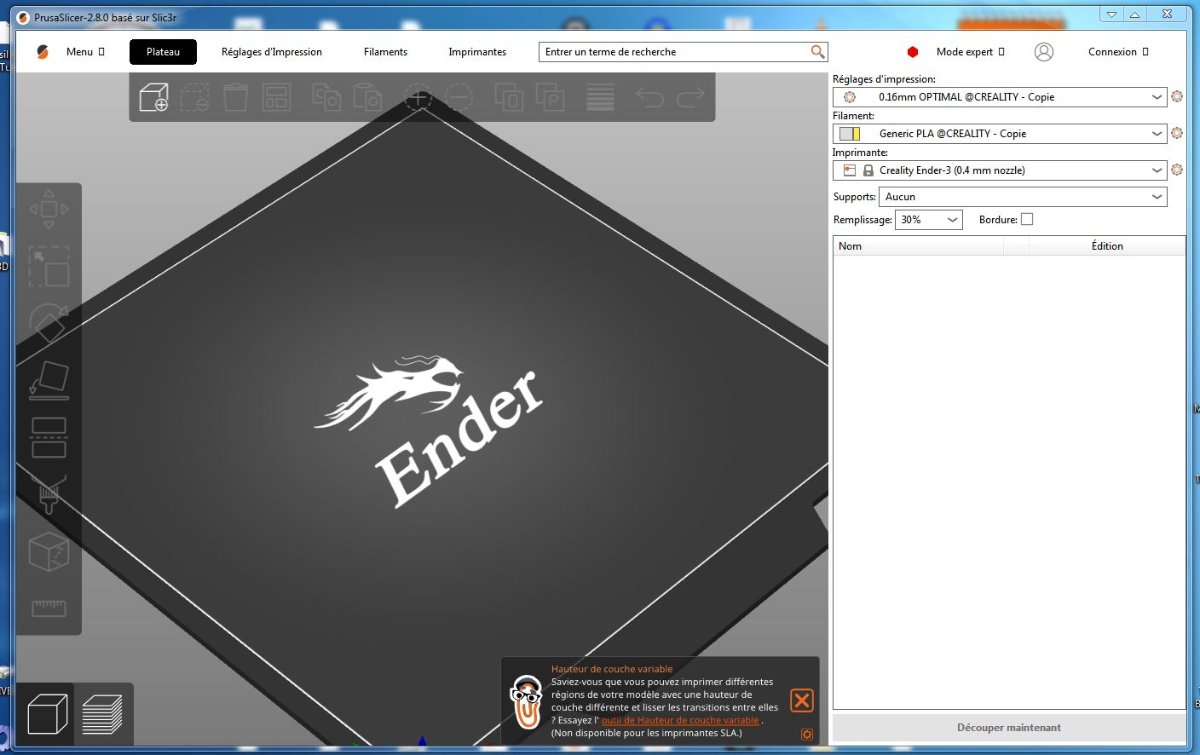The image size is (1200, 755).
Task: Click the user account avatar icon
Action: click(1044, 52)
